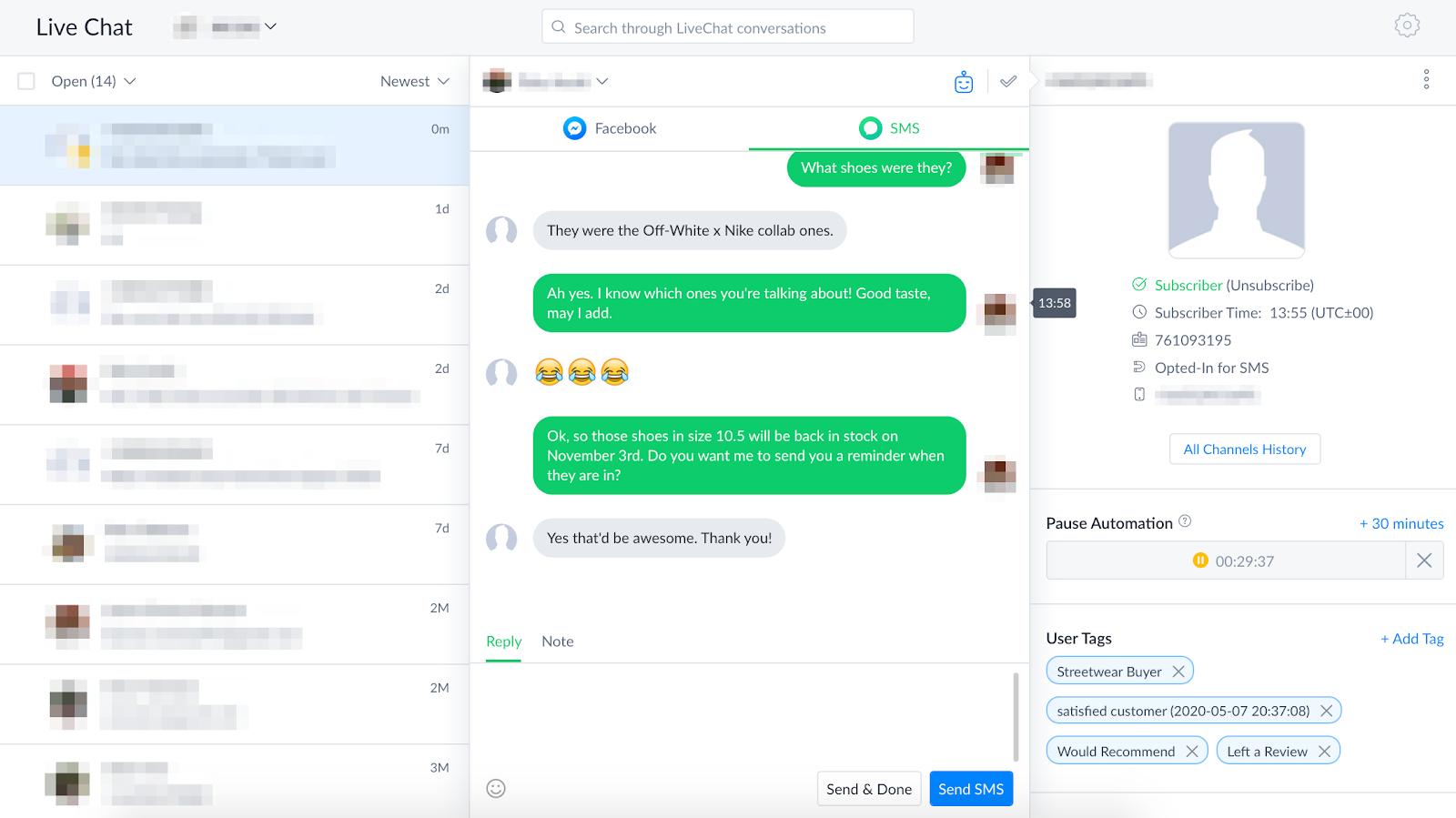Cancel the pause timer with X
Screen dimensions: 1456x818
click(1424, 560)
